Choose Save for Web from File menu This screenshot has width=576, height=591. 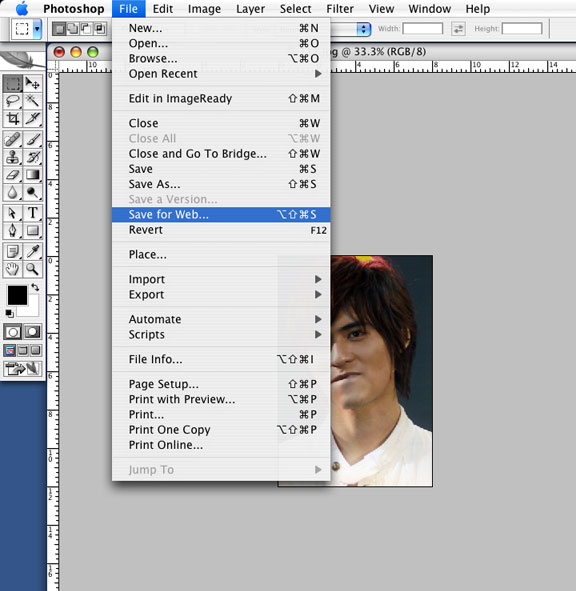[221, 214]
